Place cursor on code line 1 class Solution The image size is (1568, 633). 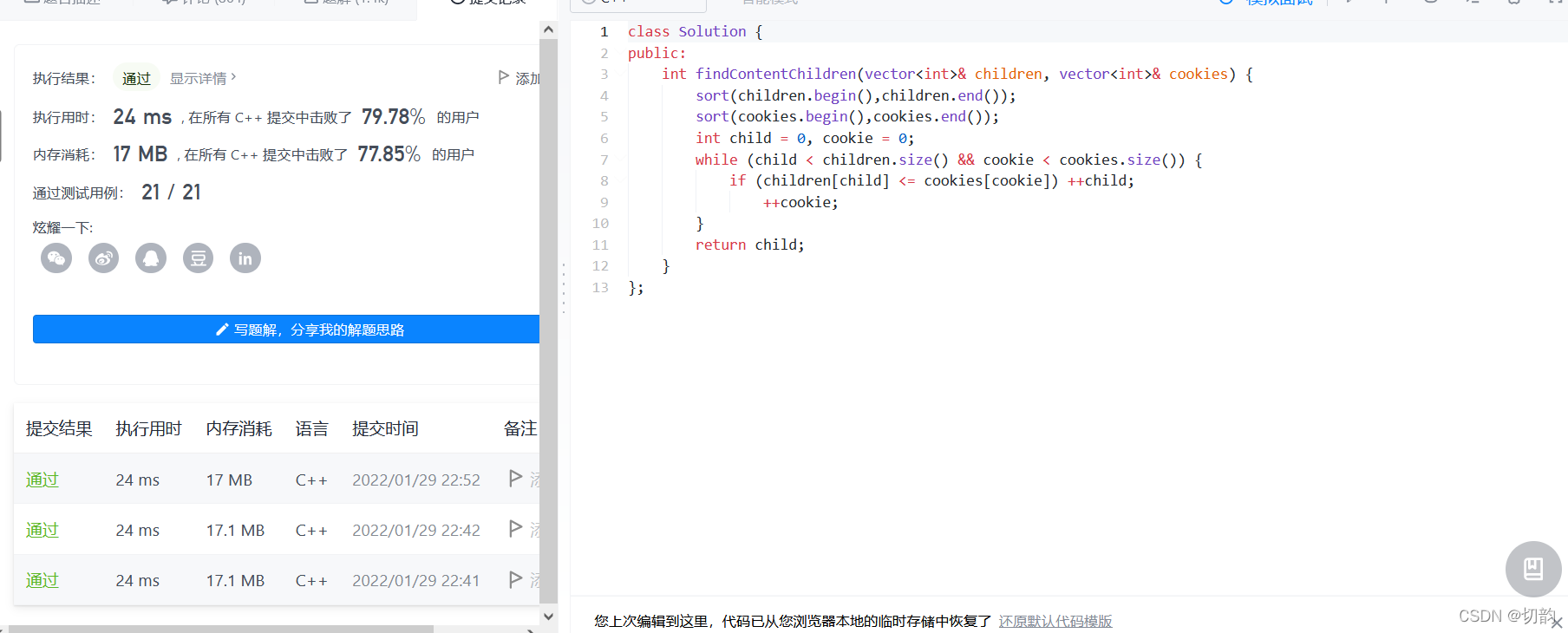695,31
